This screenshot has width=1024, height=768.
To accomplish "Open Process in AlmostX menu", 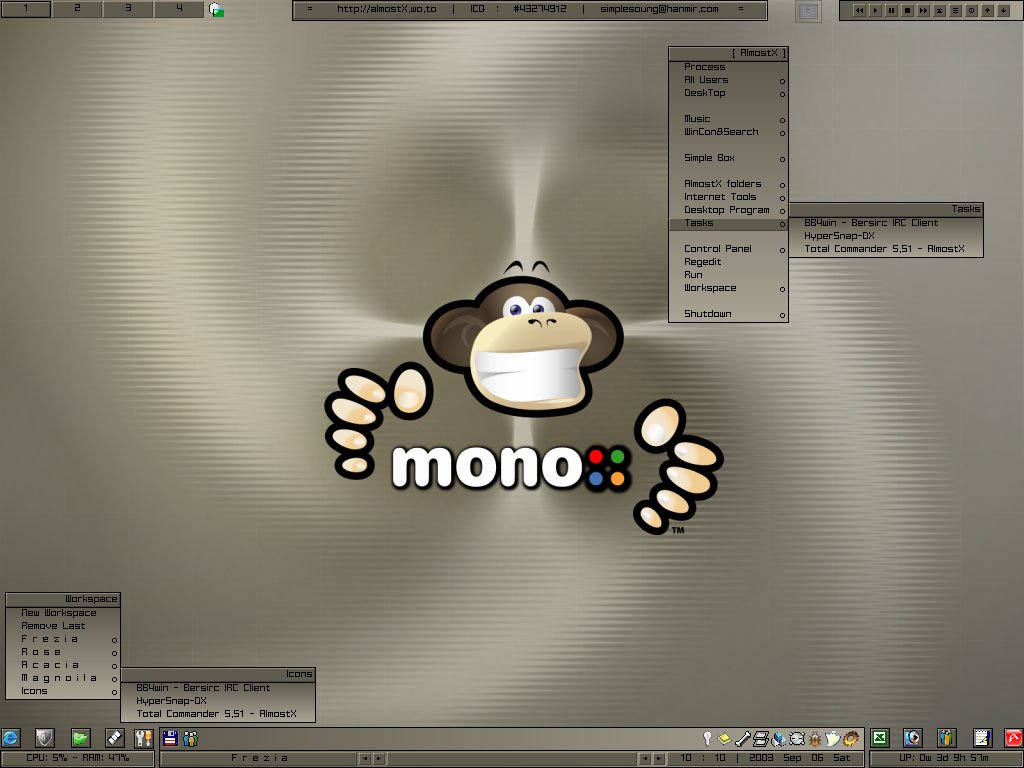I will (x=728, y=67).
